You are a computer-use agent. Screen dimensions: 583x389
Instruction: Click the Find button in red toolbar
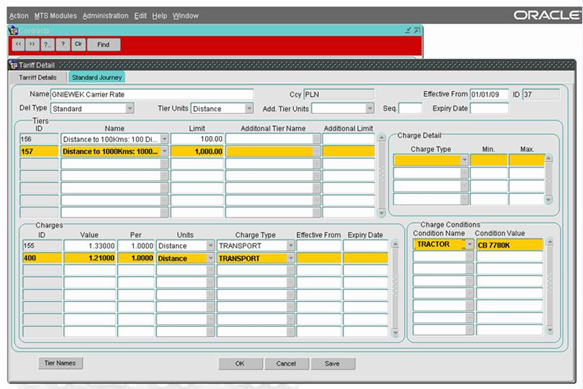click(x=103, y=44)
